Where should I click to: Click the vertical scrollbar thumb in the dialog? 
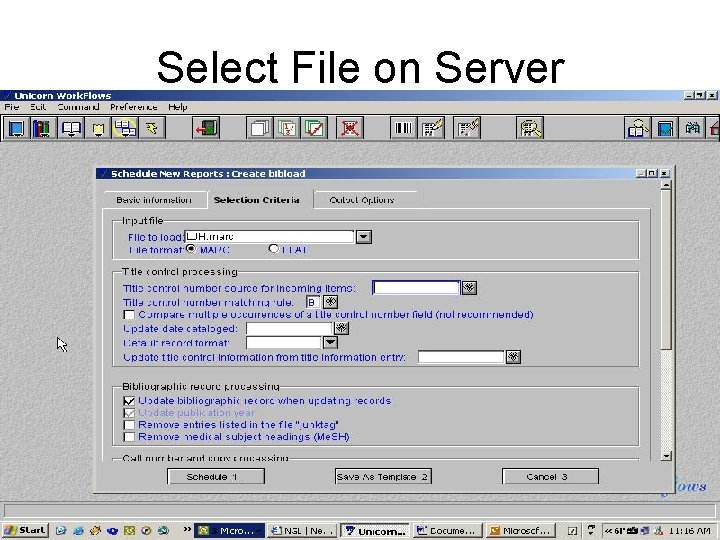(x=666, y=269)
